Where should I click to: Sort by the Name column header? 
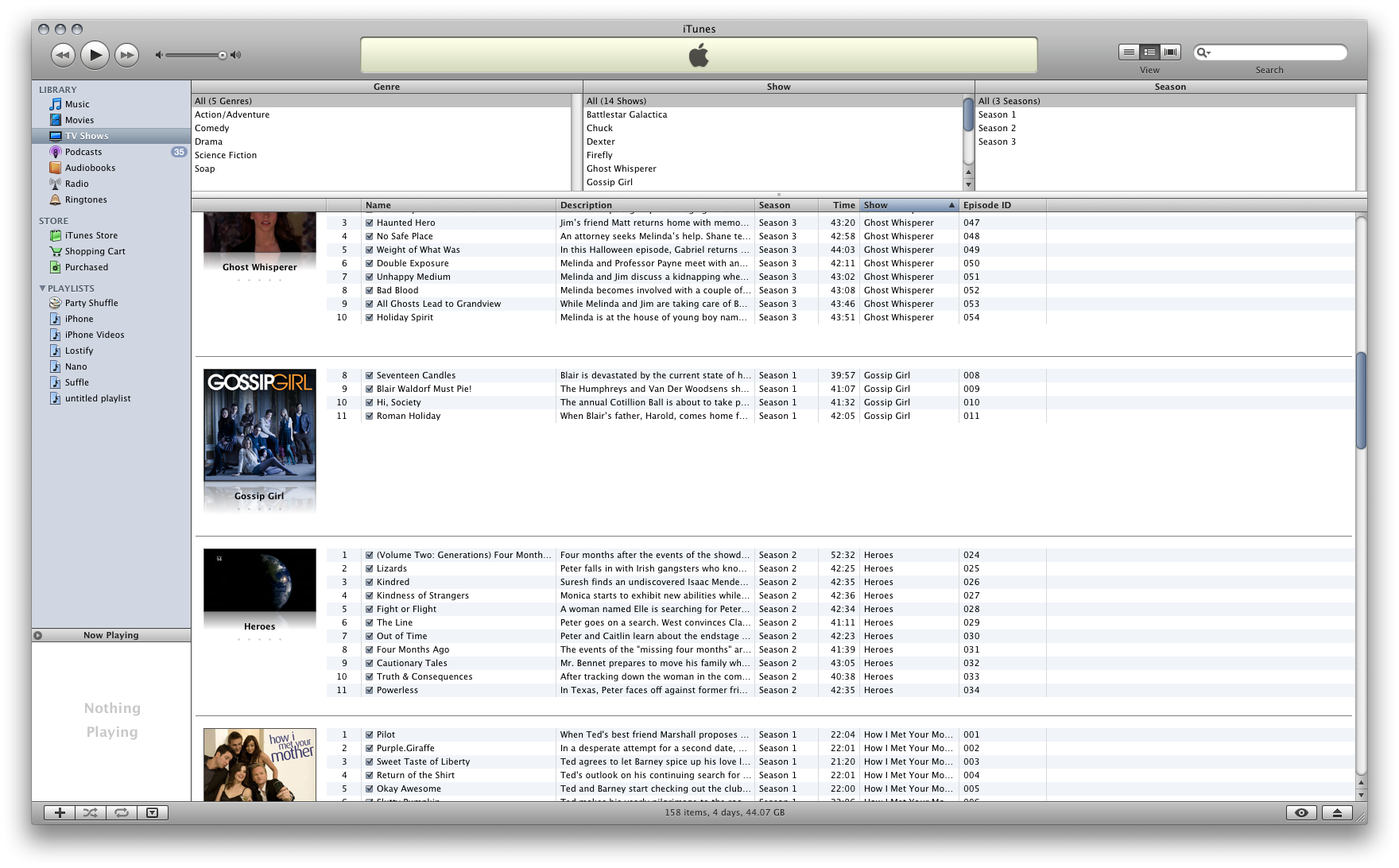coord(459,205)
